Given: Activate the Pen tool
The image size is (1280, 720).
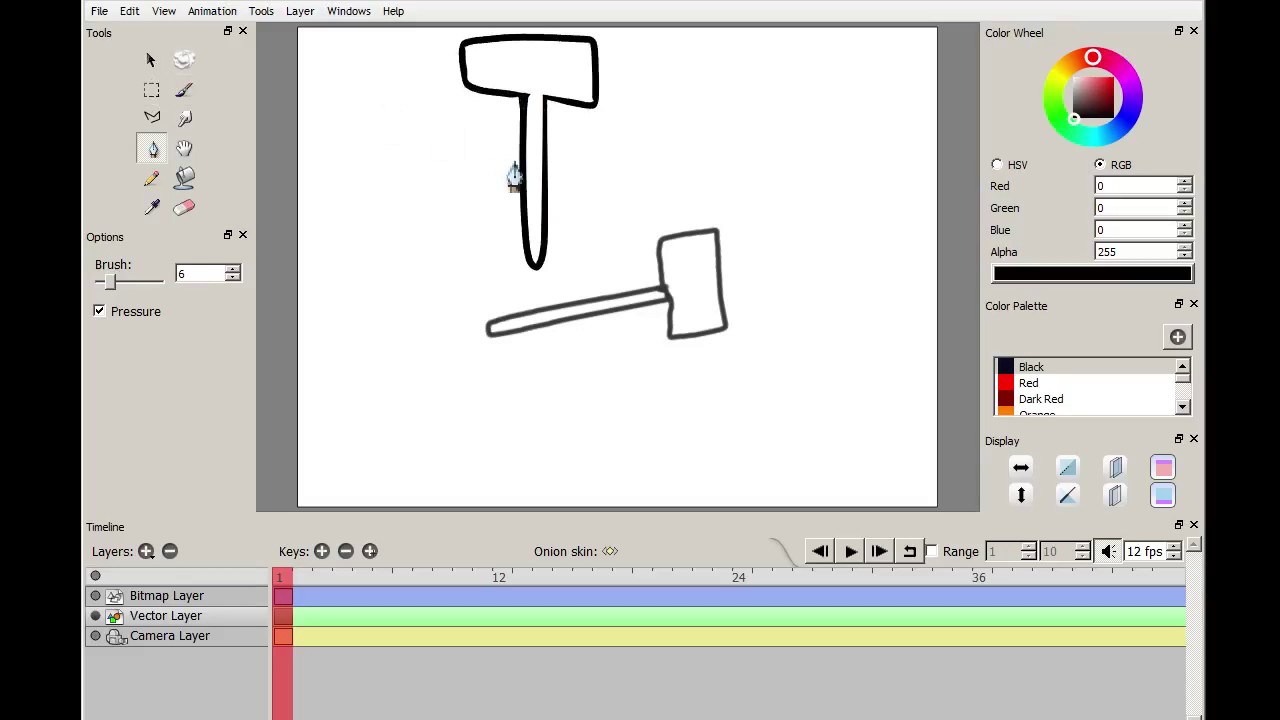Looking at the screenshot, I should click(153, 149).
